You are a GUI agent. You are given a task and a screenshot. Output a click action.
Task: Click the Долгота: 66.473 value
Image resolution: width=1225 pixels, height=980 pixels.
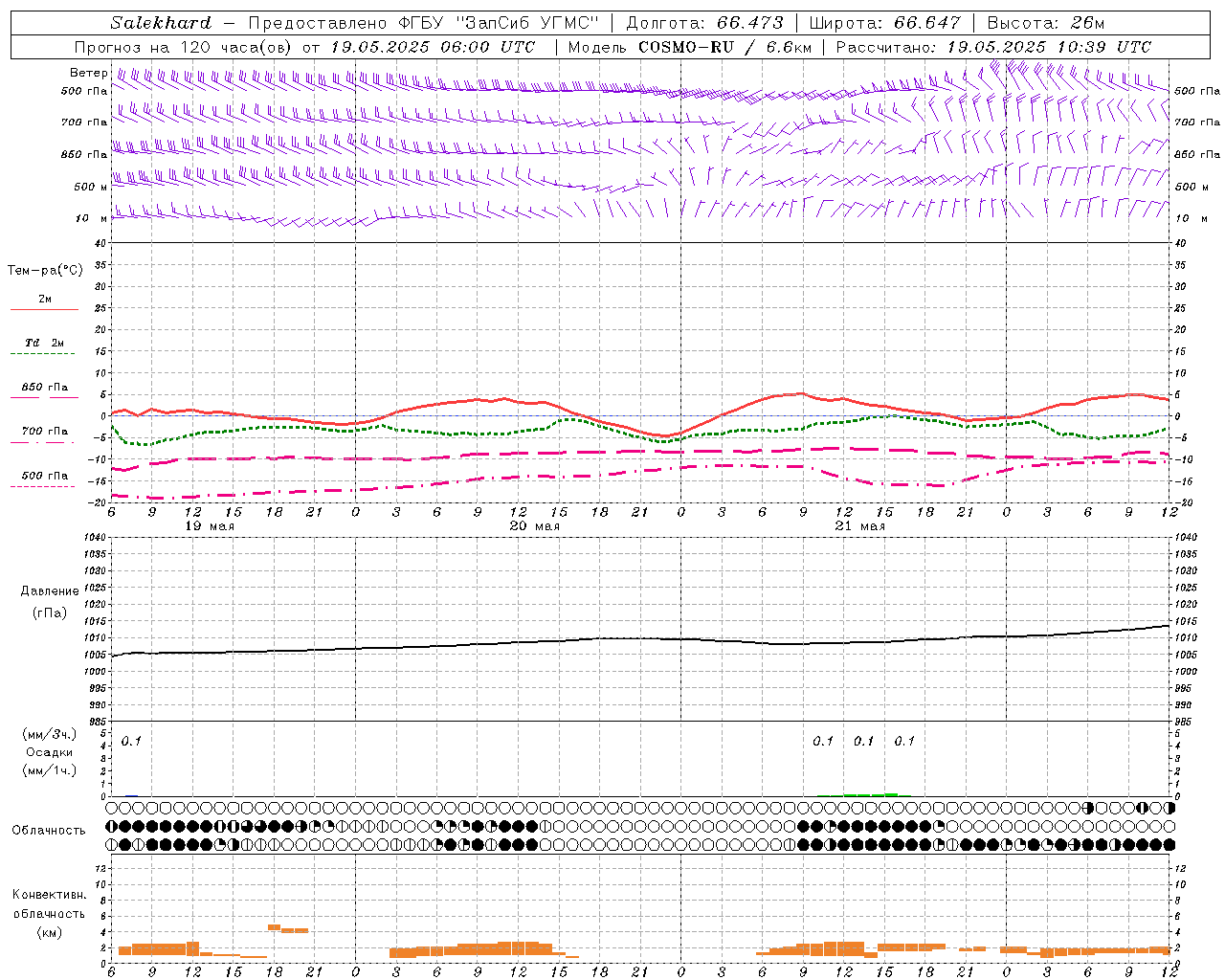(x=704, y=23)
